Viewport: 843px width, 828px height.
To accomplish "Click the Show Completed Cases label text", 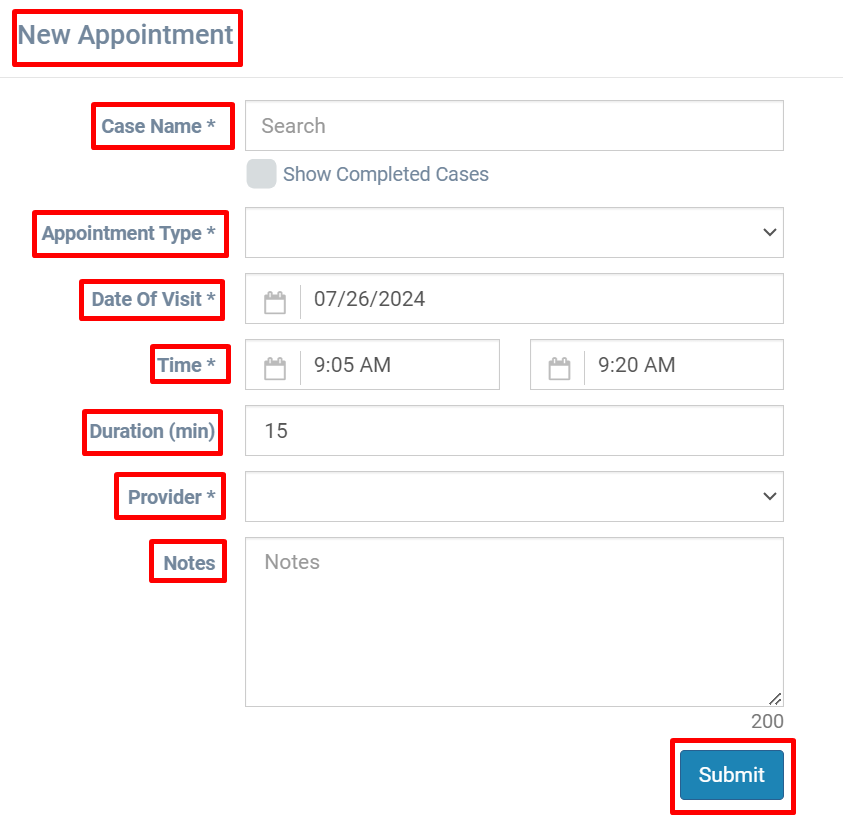I will (x=385, y=174).
